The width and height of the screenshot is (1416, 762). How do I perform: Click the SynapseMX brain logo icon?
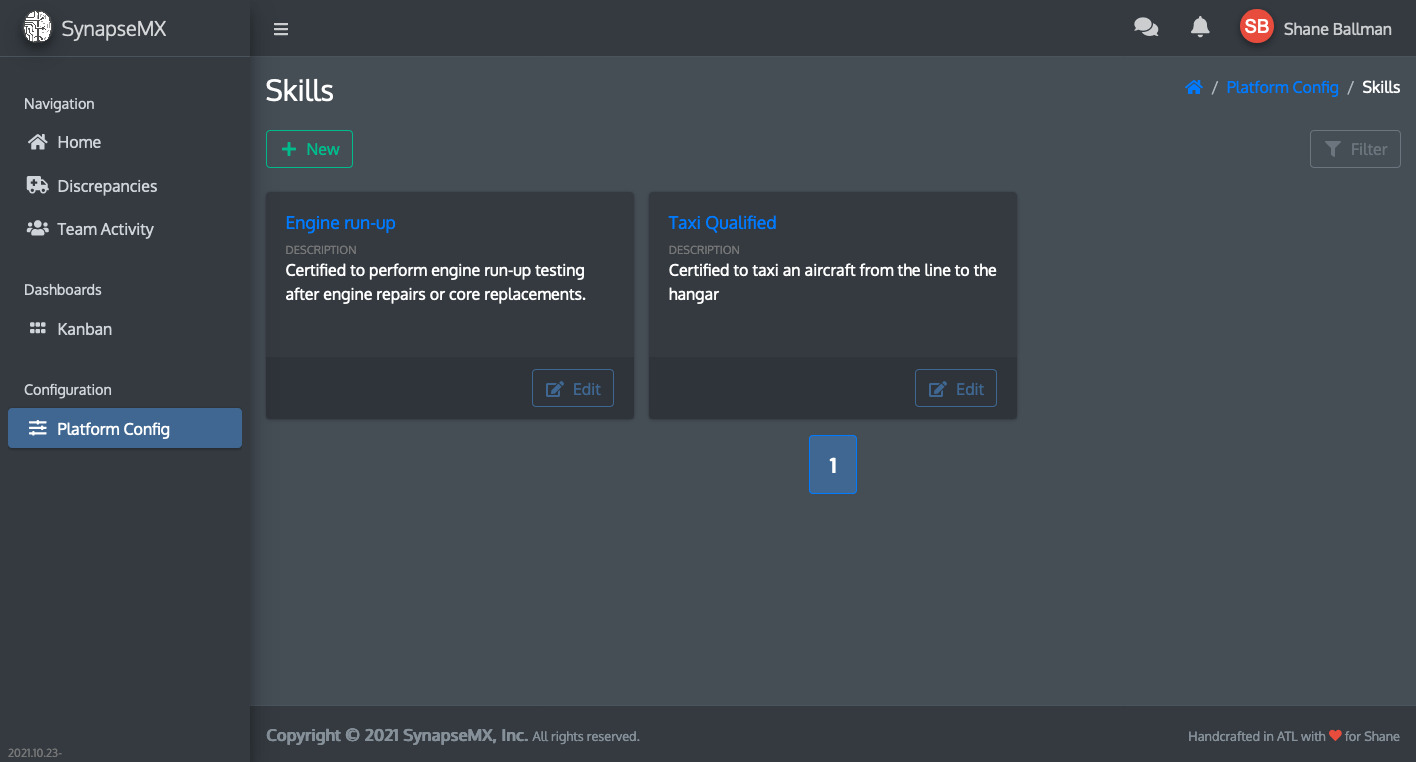[x=37, y=28]
